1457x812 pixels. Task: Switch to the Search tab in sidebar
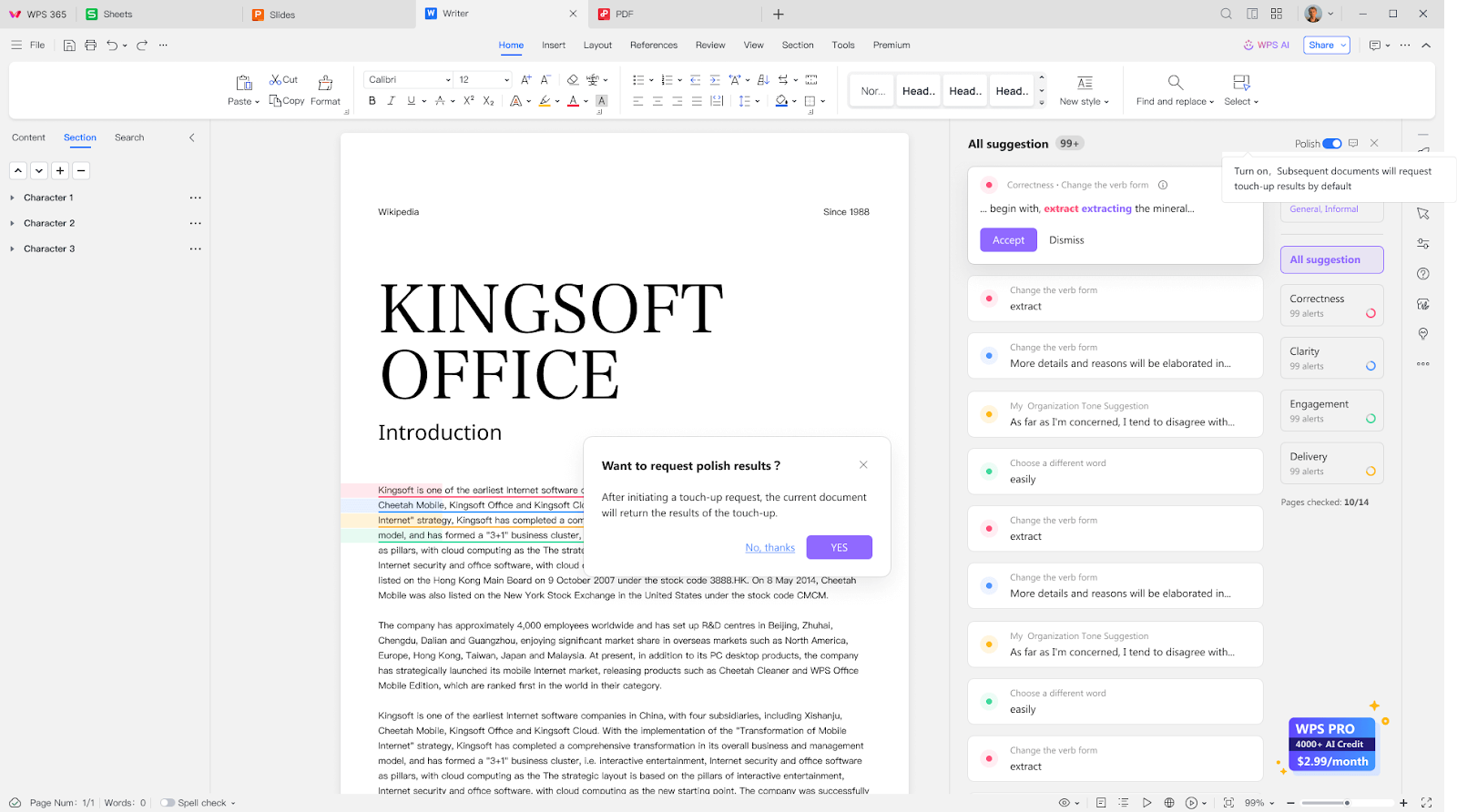[129, 137]
